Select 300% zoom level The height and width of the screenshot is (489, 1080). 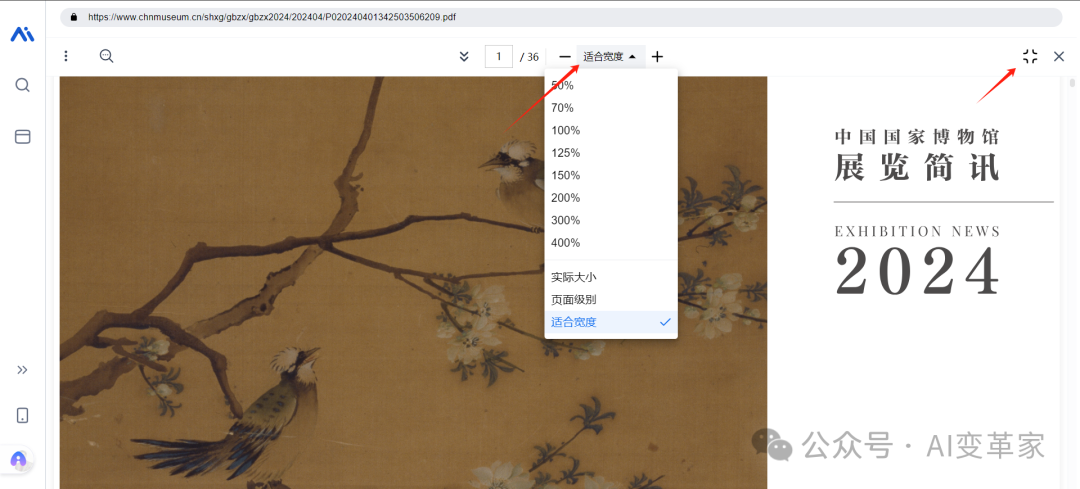click(x=611, y=220)
